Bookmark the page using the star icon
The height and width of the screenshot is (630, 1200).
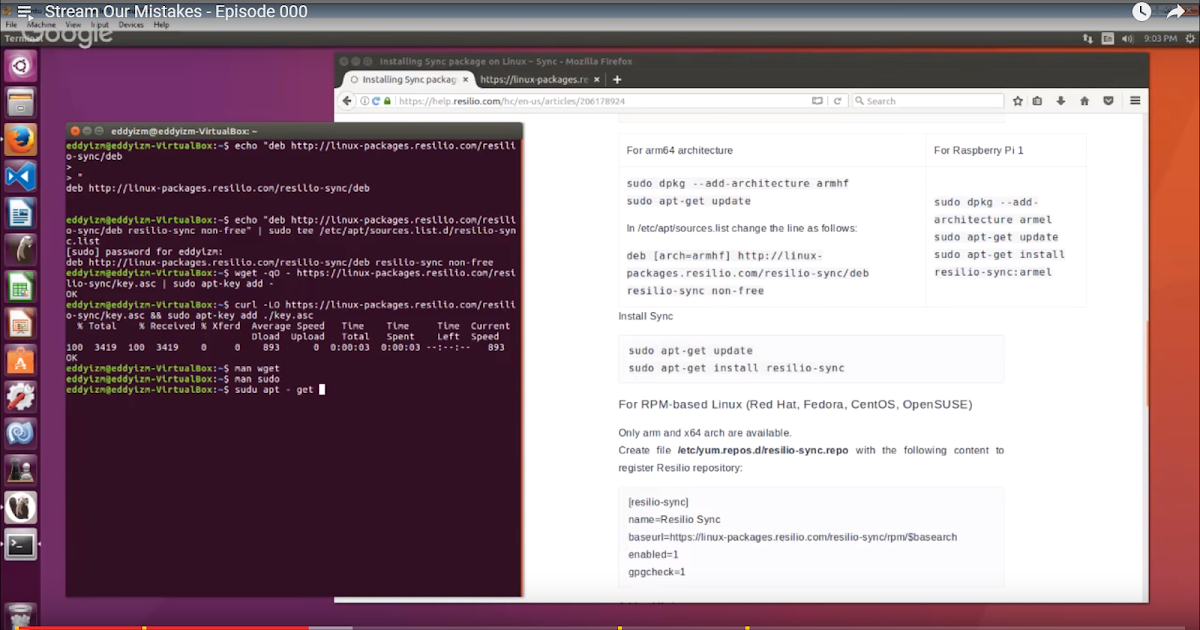tap(1018, 101)
